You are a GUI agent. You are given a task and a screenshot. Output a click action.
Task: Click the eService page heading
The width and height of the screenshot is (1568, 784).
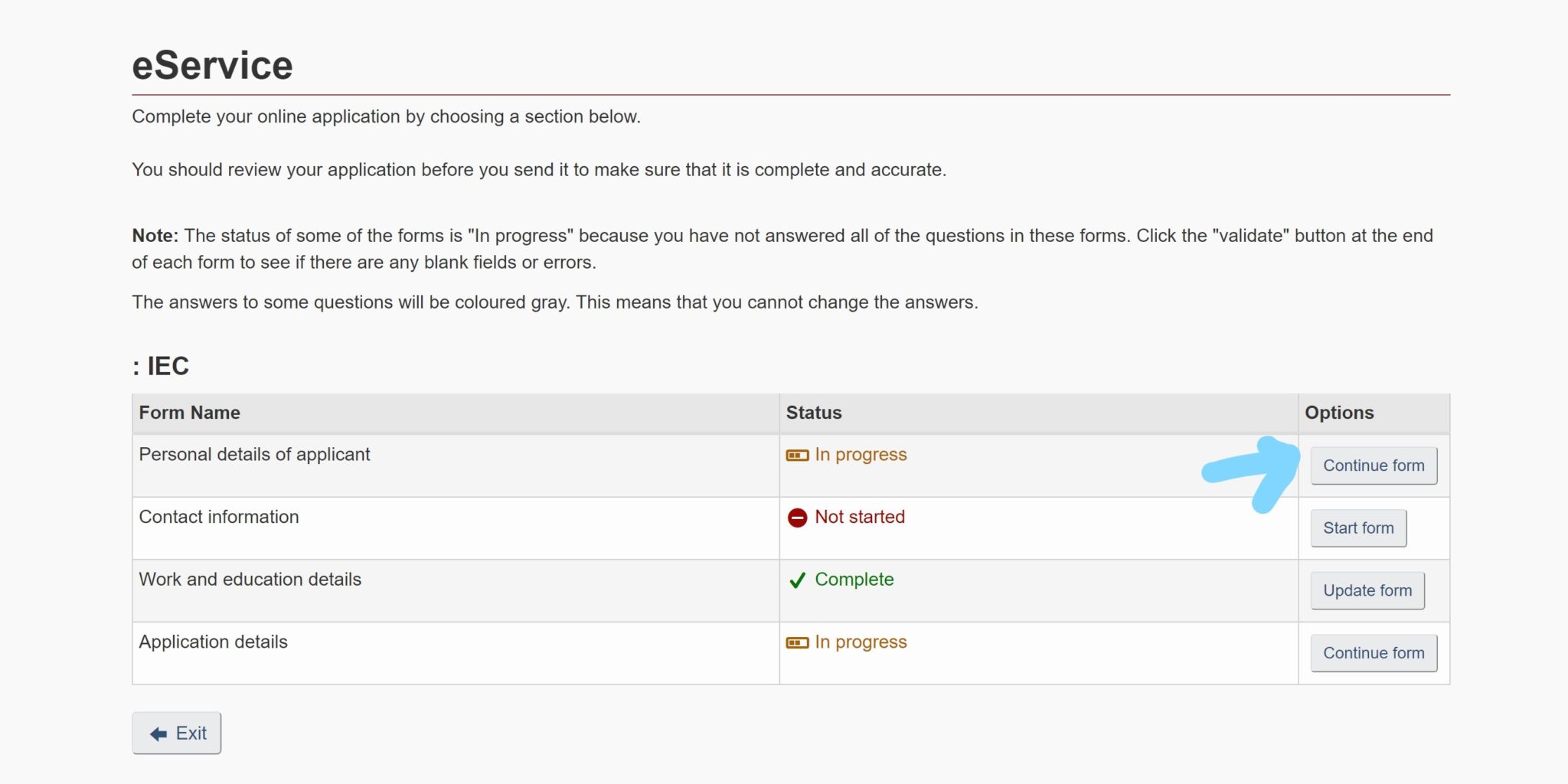tap(212, 66)
